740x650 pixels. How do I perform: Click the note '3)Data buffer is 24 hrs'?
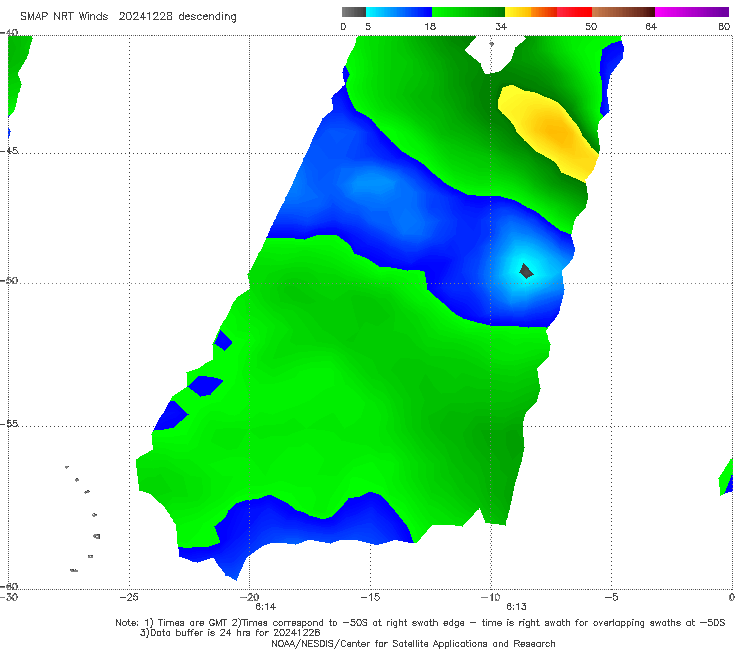click(x=230, y=633)
